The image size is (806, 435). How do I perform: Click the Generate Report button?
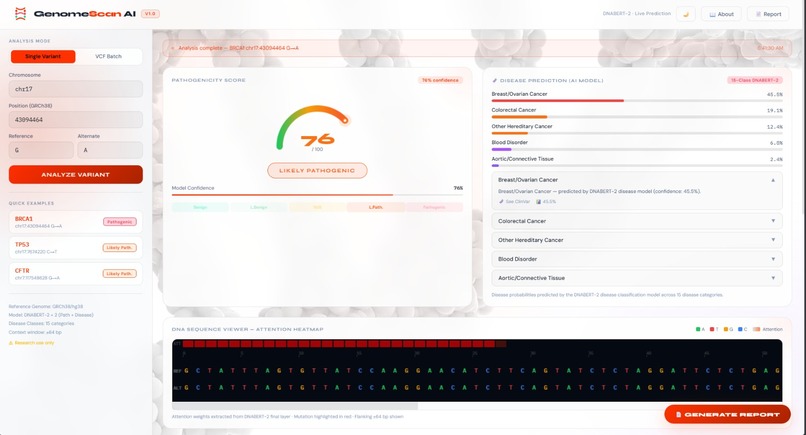(x=727, y=414)
